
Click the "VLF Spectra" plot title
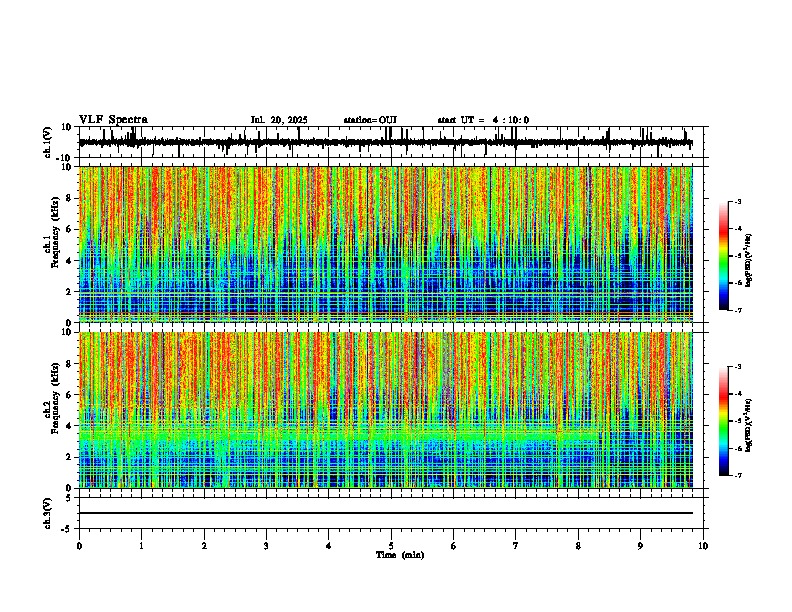pyautogui.click(x=113, y=120)
